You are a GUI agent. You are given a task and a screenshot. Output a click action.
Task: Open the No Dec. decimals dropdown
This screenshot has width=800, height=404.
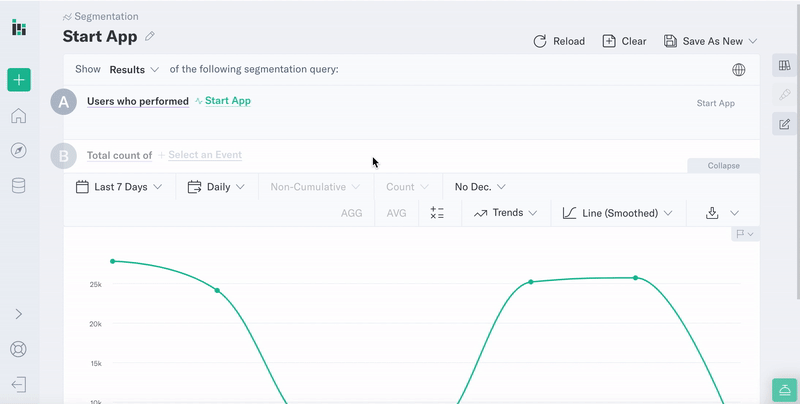point(480,187)
